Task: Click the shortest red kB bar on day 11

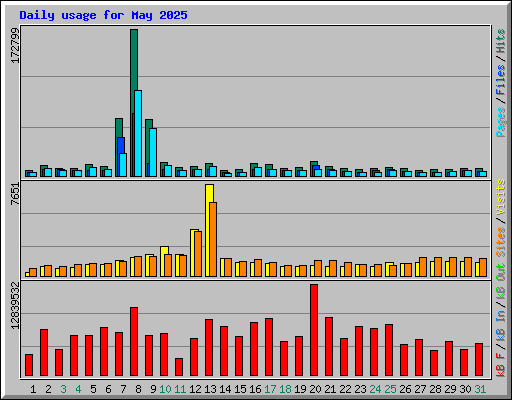Action: click(x=179, y=367)
